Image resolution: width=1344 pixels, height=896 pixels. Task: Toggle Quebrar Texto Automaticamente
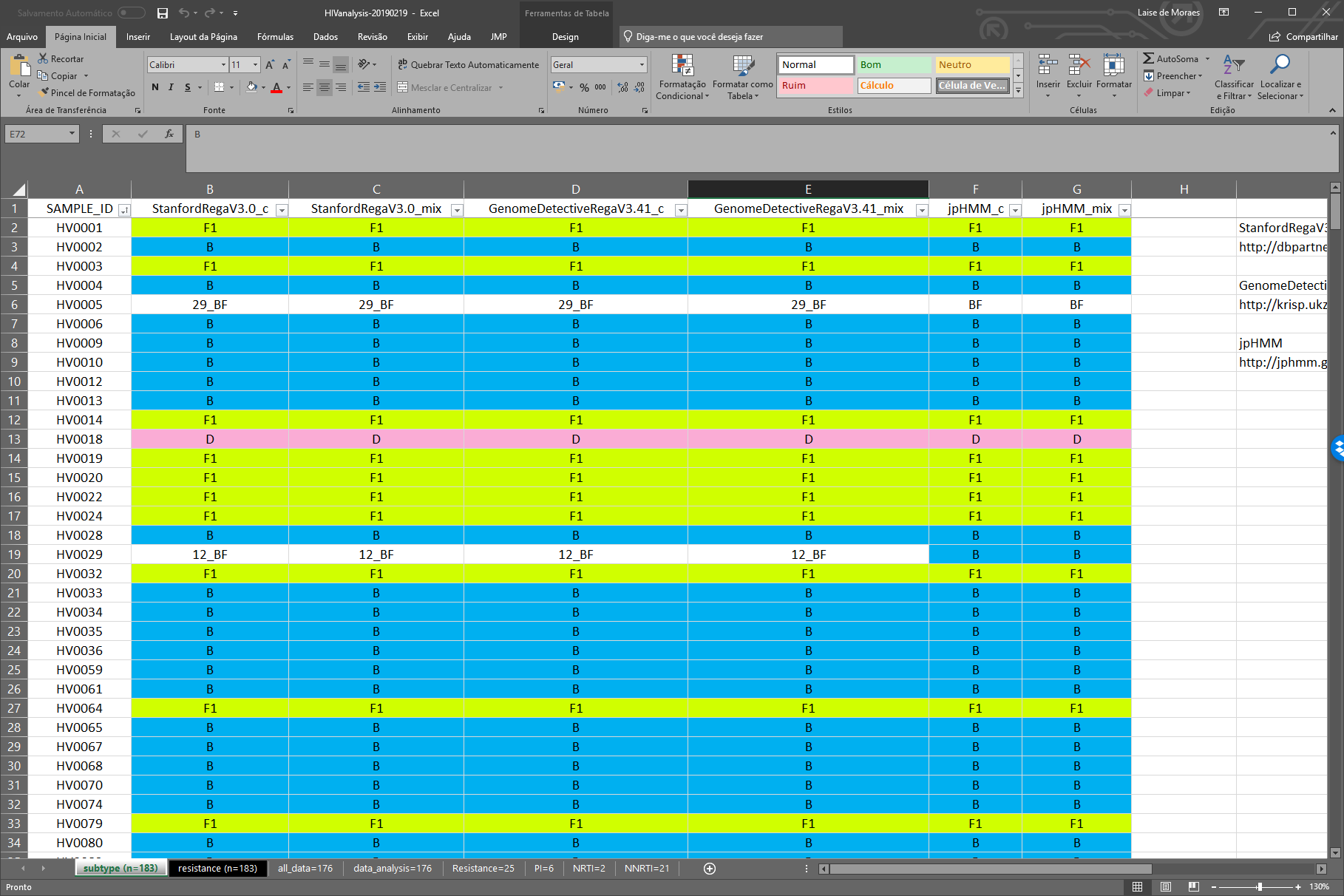[x=469, y=65]
